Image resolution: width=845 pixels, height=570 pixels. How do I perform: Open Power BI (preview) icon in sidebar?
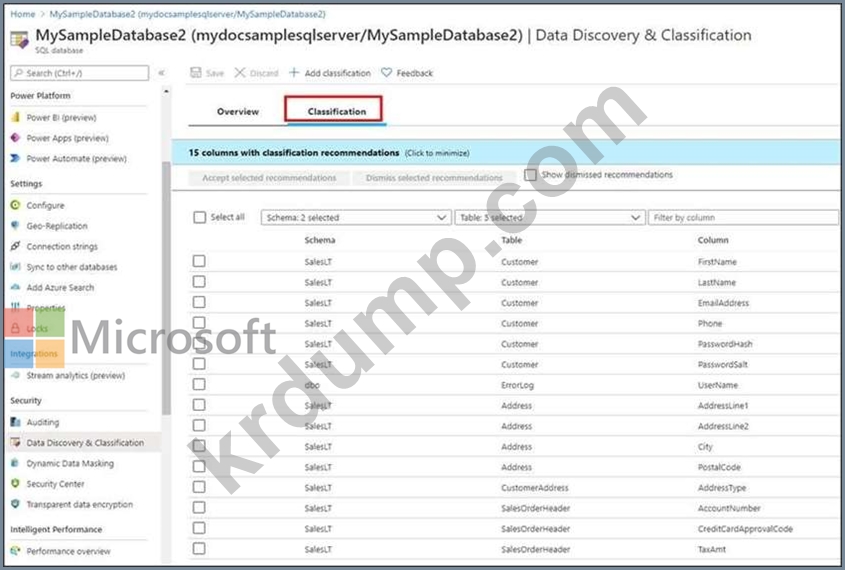[16, 117]
